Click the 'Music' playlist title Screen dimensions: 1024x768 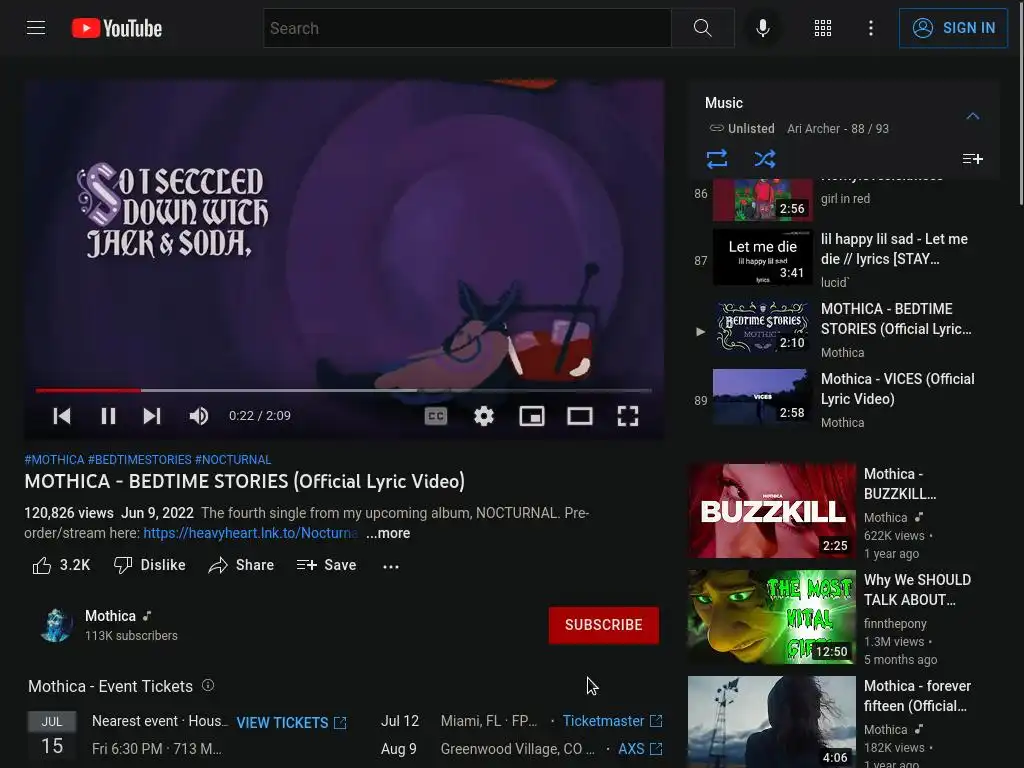click(724, 103)
